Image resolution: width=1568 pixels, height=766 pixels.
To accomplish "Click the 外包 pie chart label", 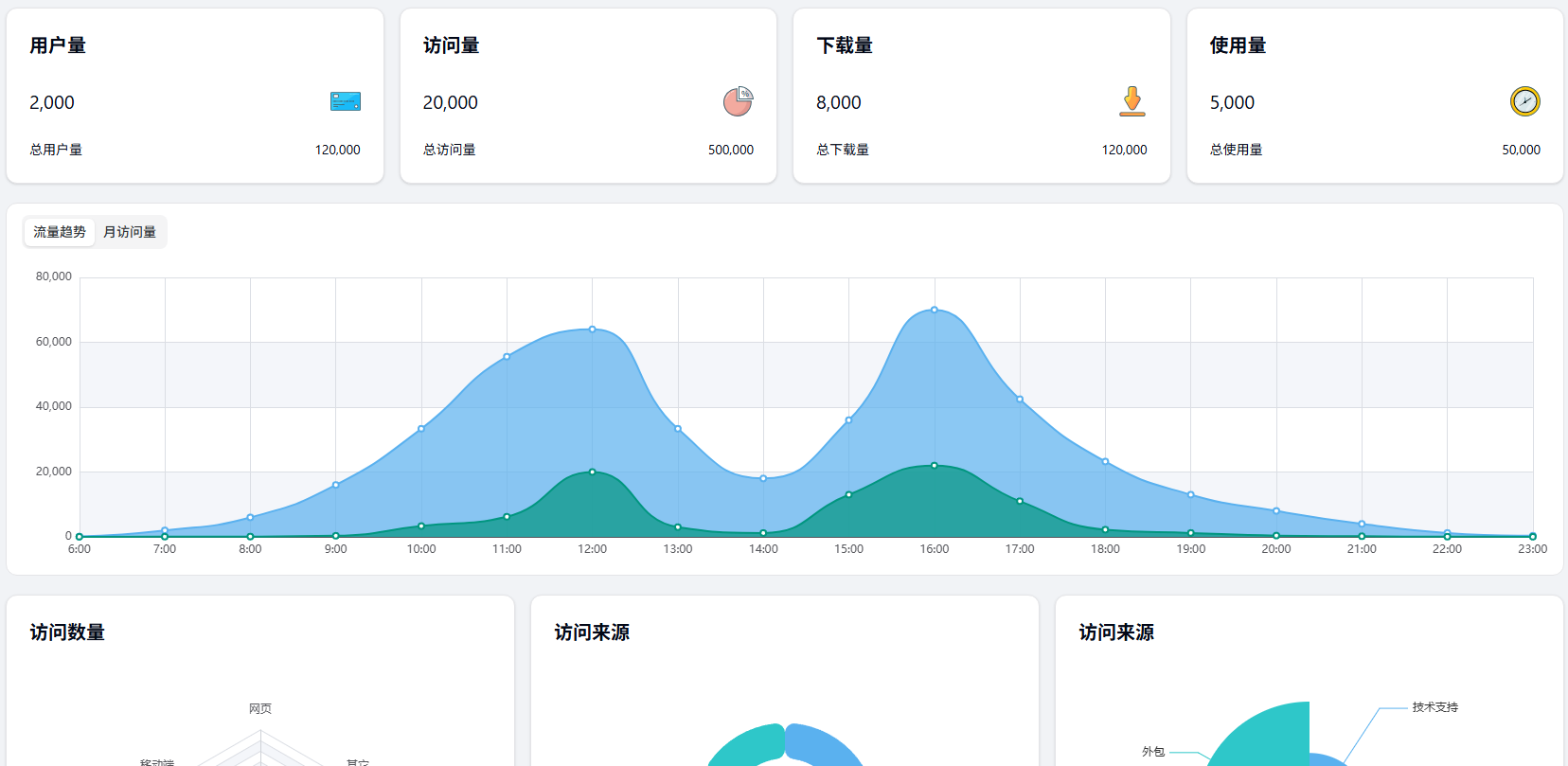I will pos(1153,752).
